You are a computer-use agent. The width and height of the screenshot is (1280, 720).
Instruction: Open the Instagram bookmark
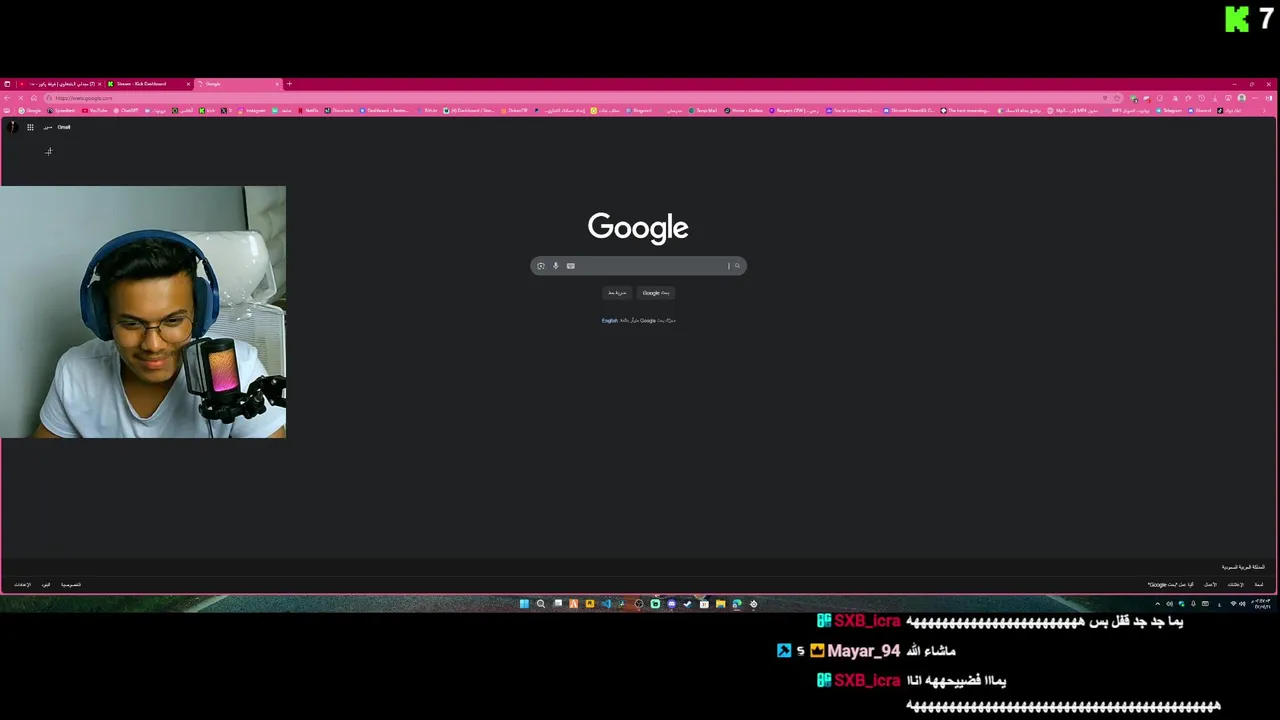point(251,110)
